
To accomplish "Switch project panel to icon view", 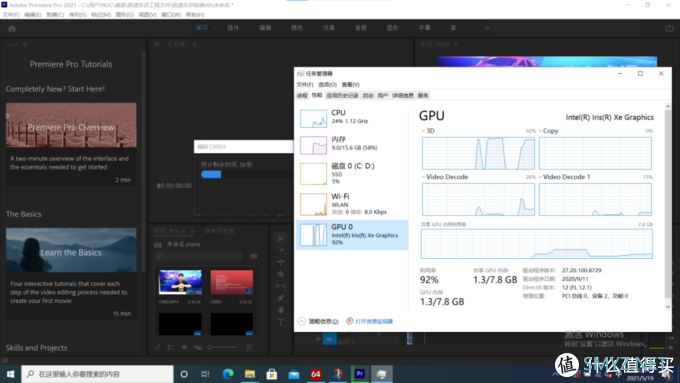I will pos(184,347).
